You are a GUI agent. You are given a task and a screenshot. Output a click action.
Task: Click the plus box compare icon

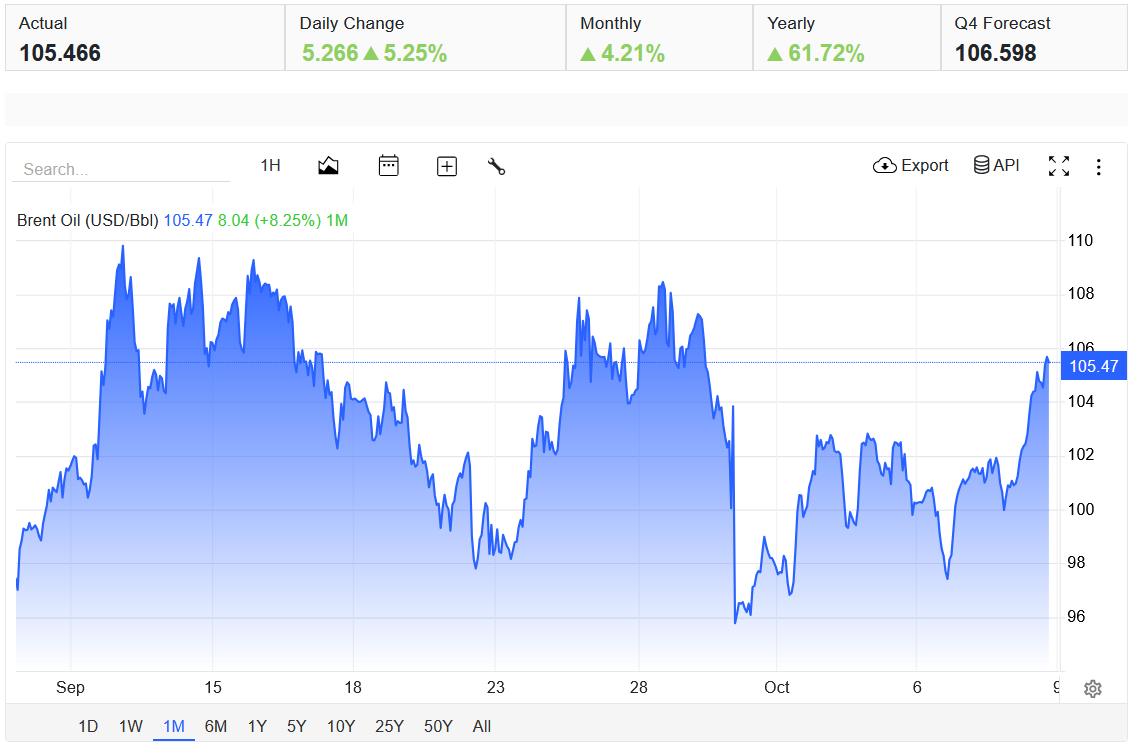click(x=447, y=167)
